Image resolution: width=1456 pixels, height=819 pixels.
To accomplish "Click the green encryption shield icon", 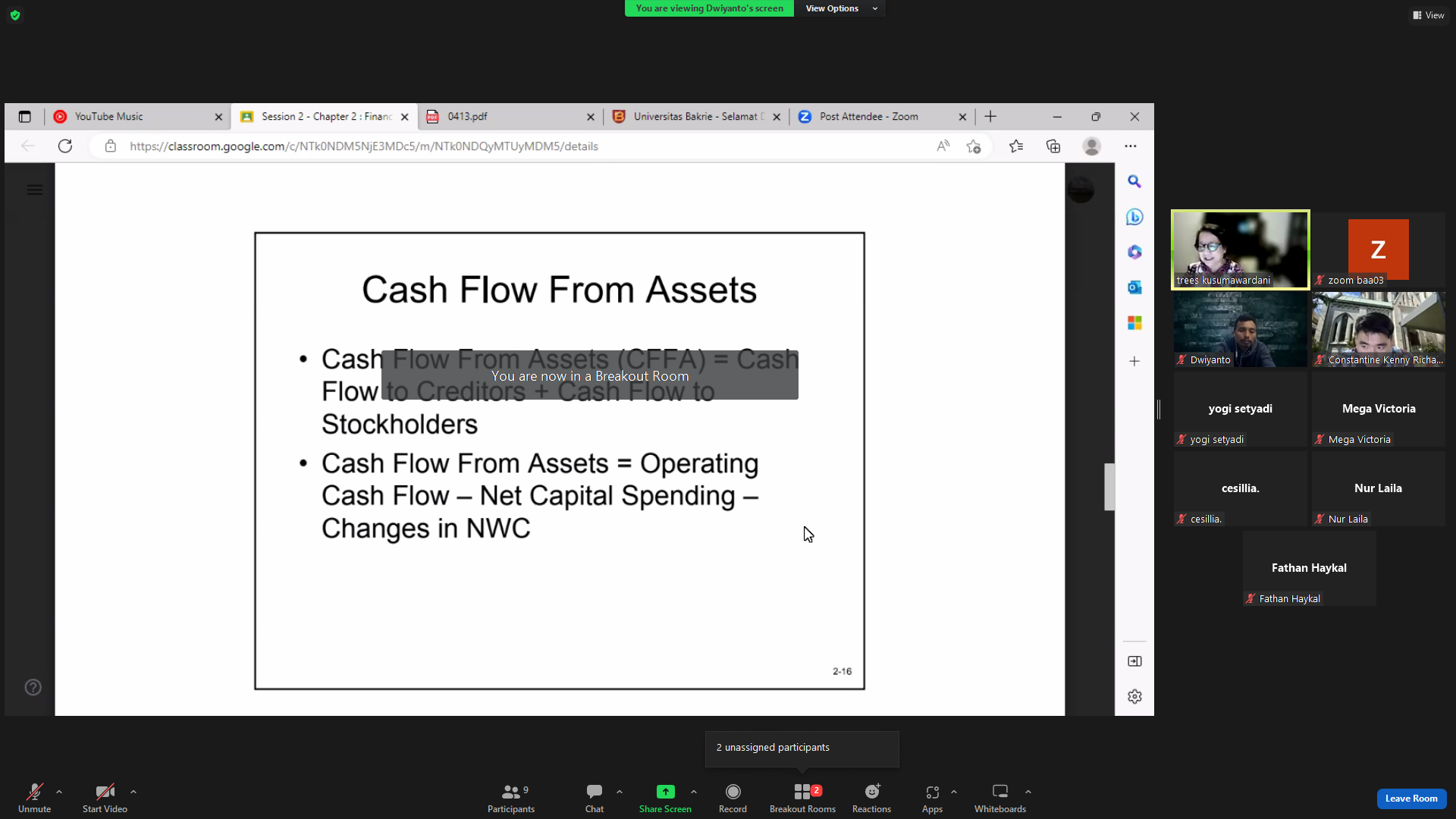I will point(15,15).
